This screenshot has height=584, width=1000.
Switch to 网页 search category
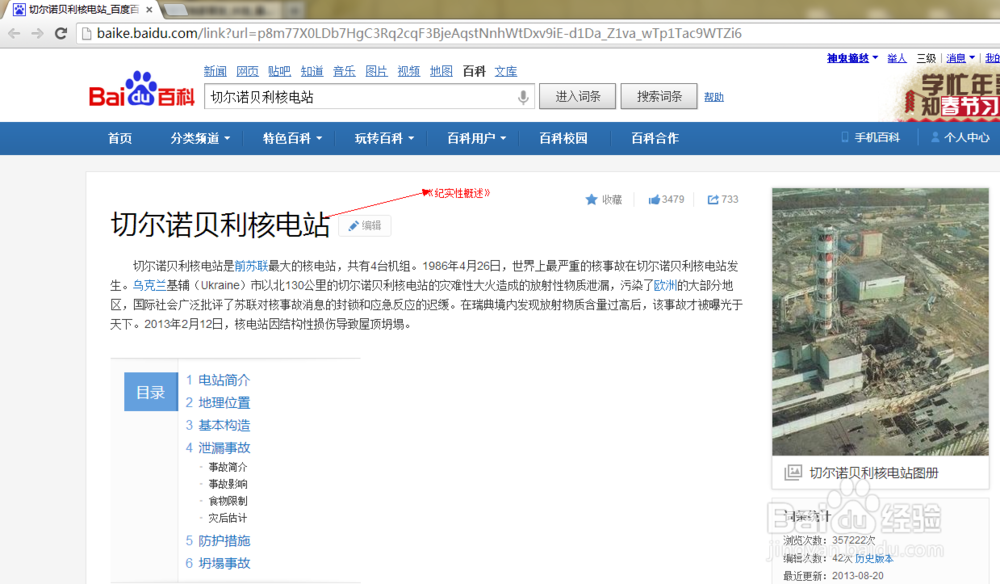[247, 71]
